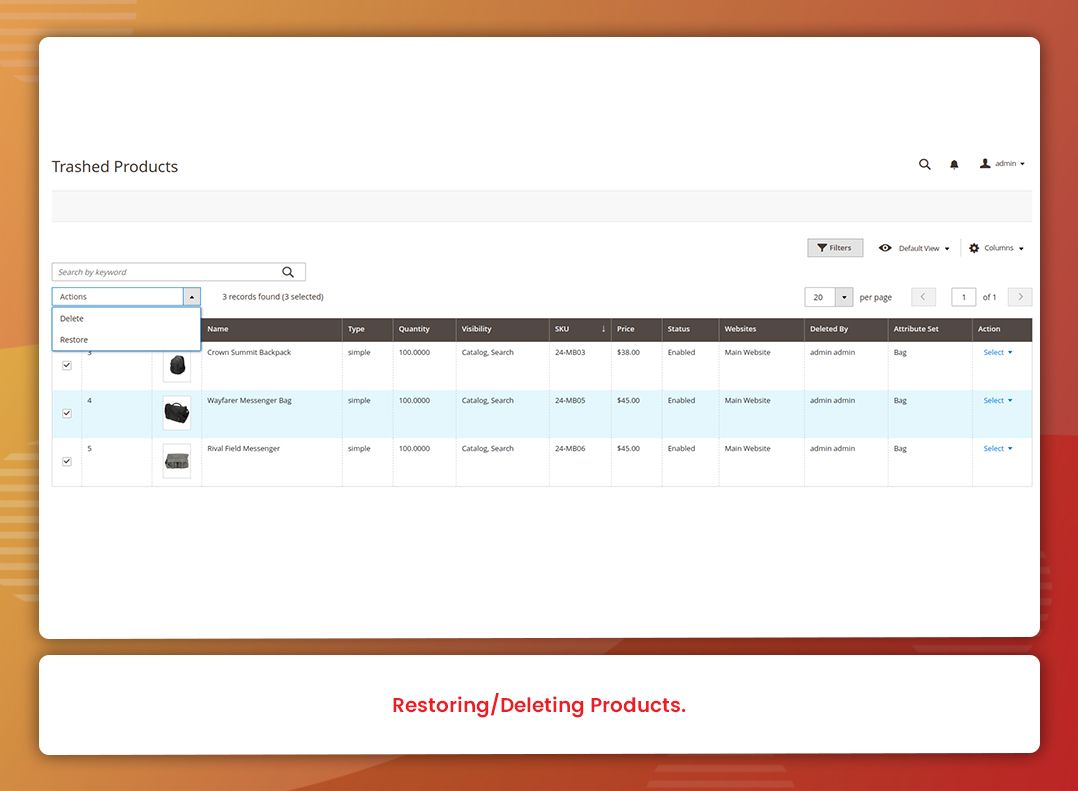Choose Delete from the Actions menu
Image resolution: width=1078 pixels, height=791 pixels.
click(x=71, y=318)
